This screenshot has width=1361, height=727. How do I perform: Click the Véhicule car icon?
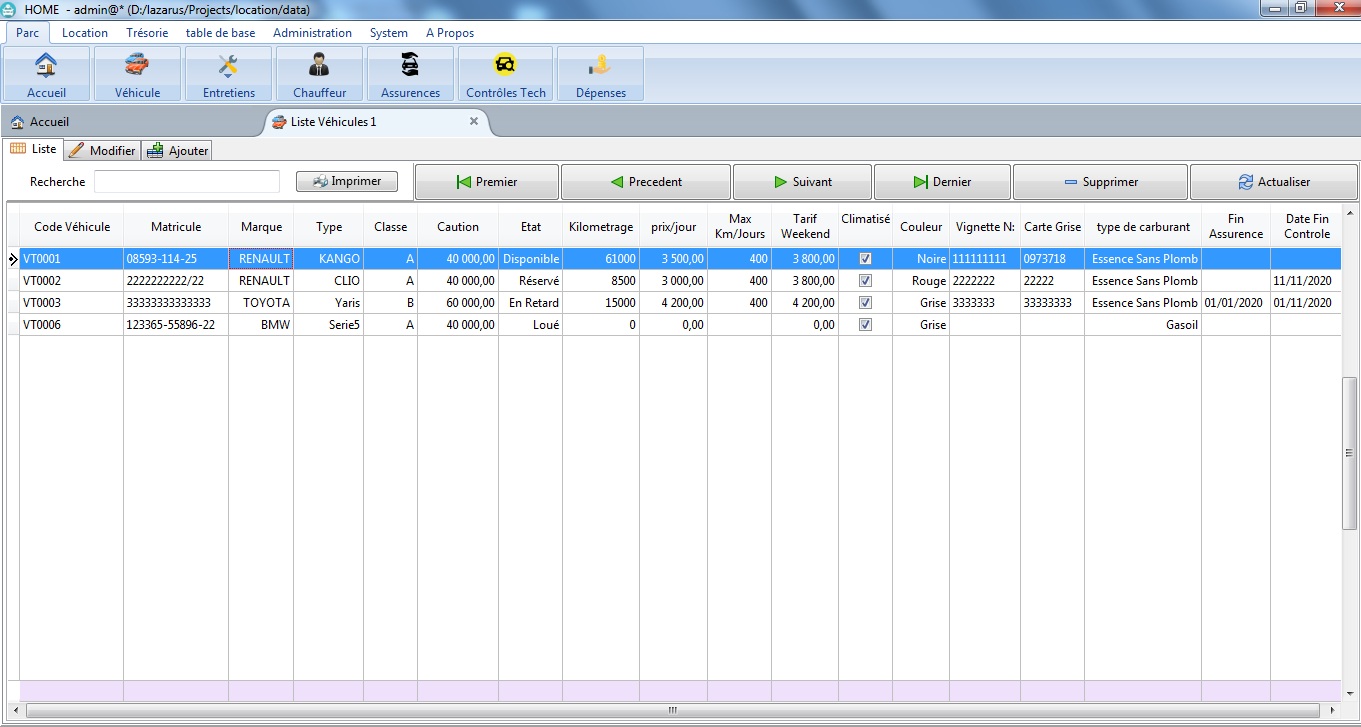(137, 74)
